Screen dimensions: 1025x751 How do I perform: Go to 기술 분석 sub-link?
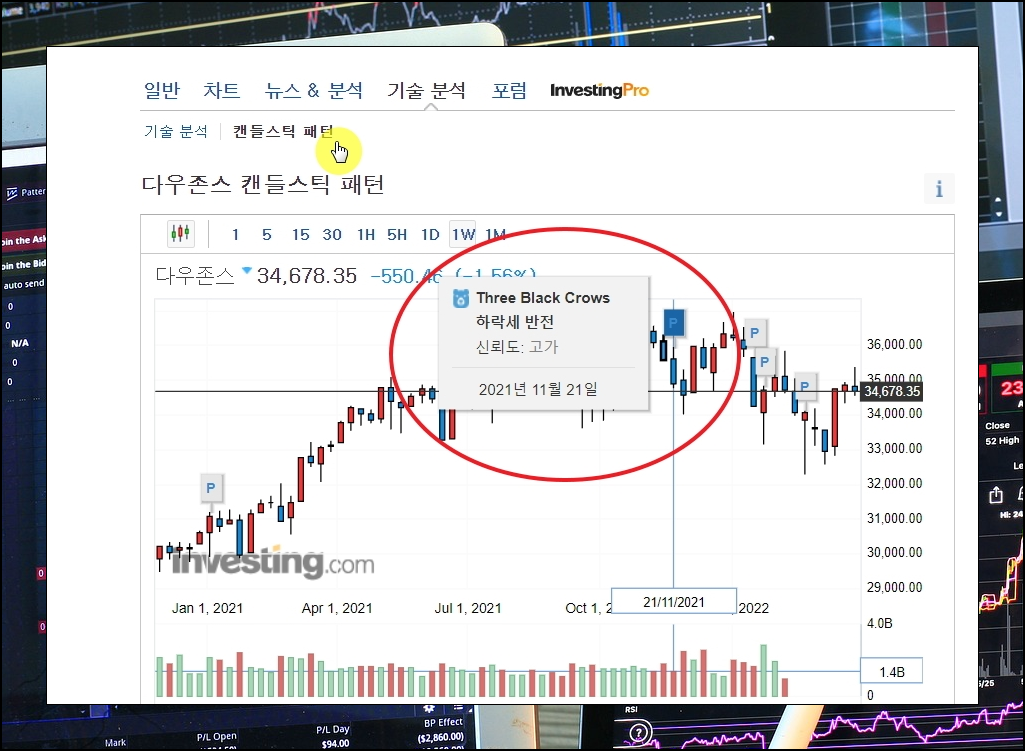(176, 131)
